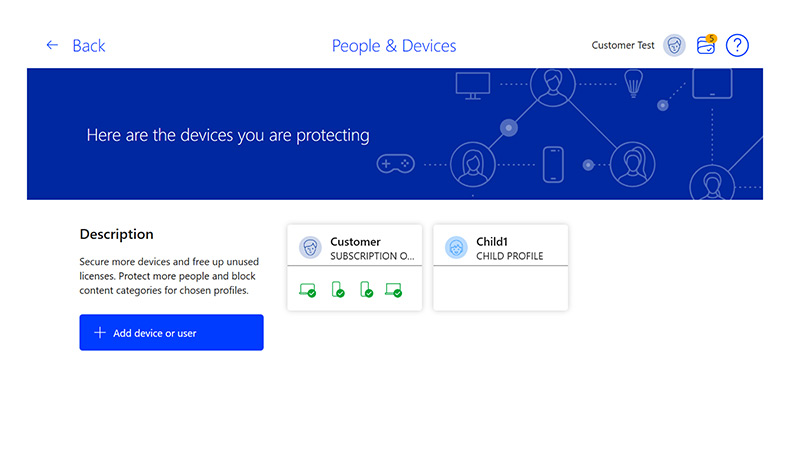
Task: Select first laptop device in Customer card
Action: (308, 290)
